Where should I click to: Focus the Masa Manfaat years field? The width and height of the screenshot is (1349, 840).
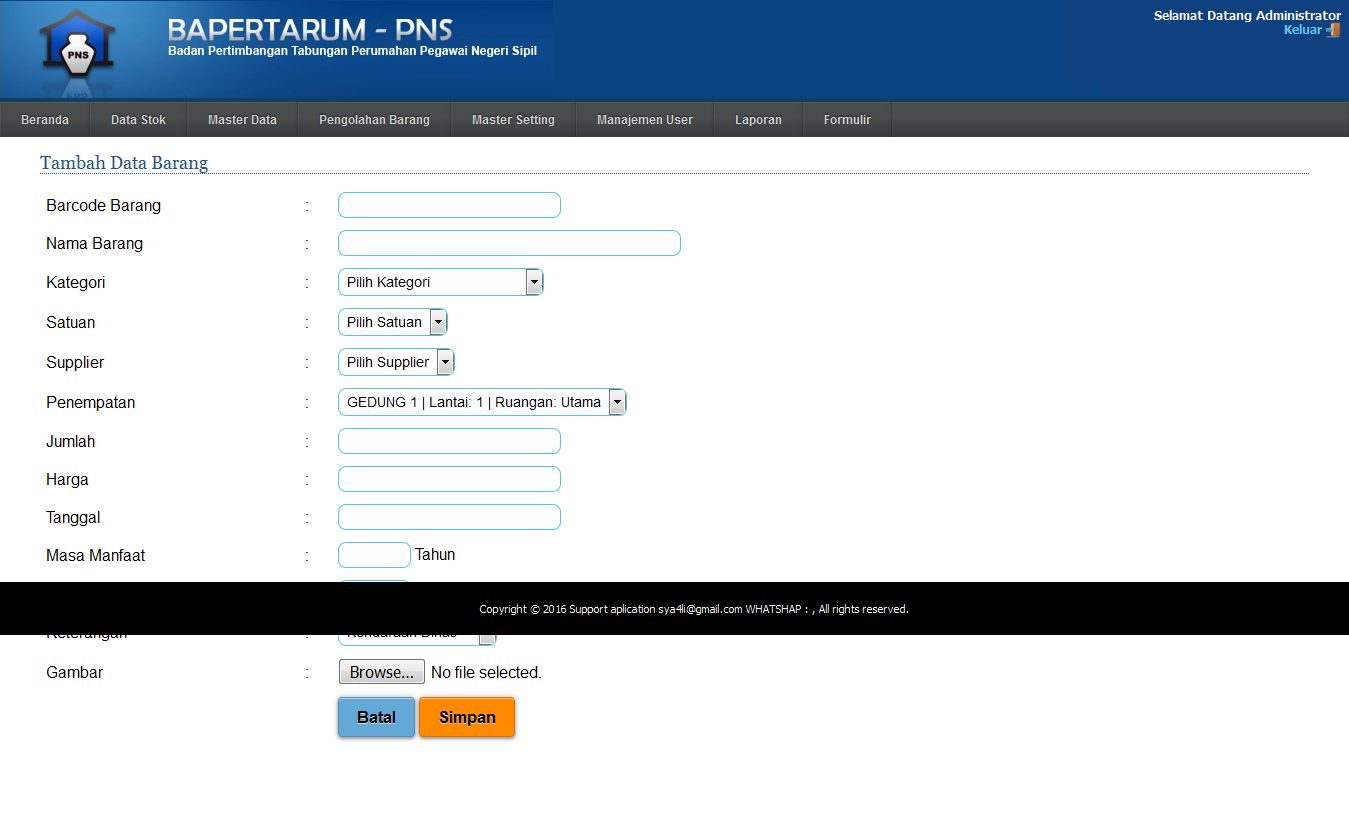click(x=374, y=555)
